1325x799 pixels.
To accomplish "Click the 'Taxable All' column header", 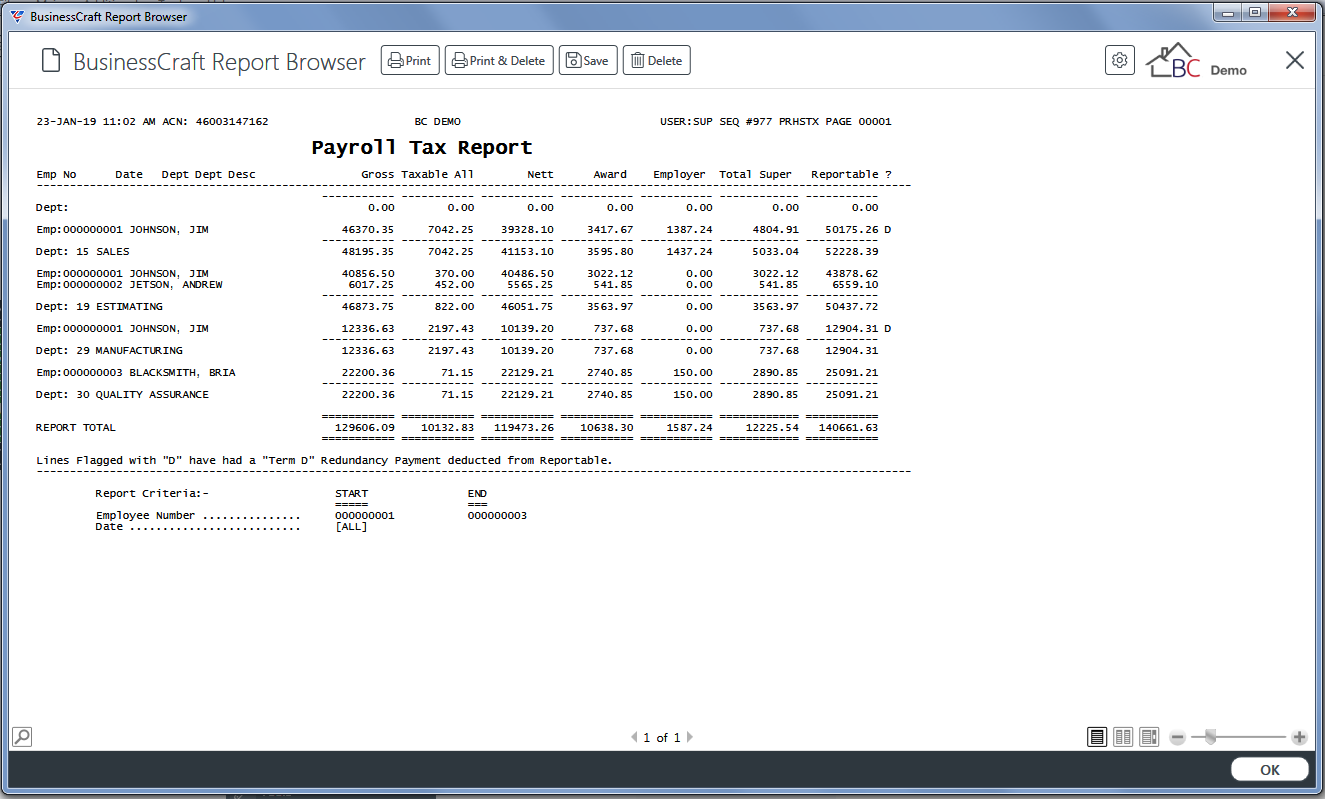I will 438,174.
